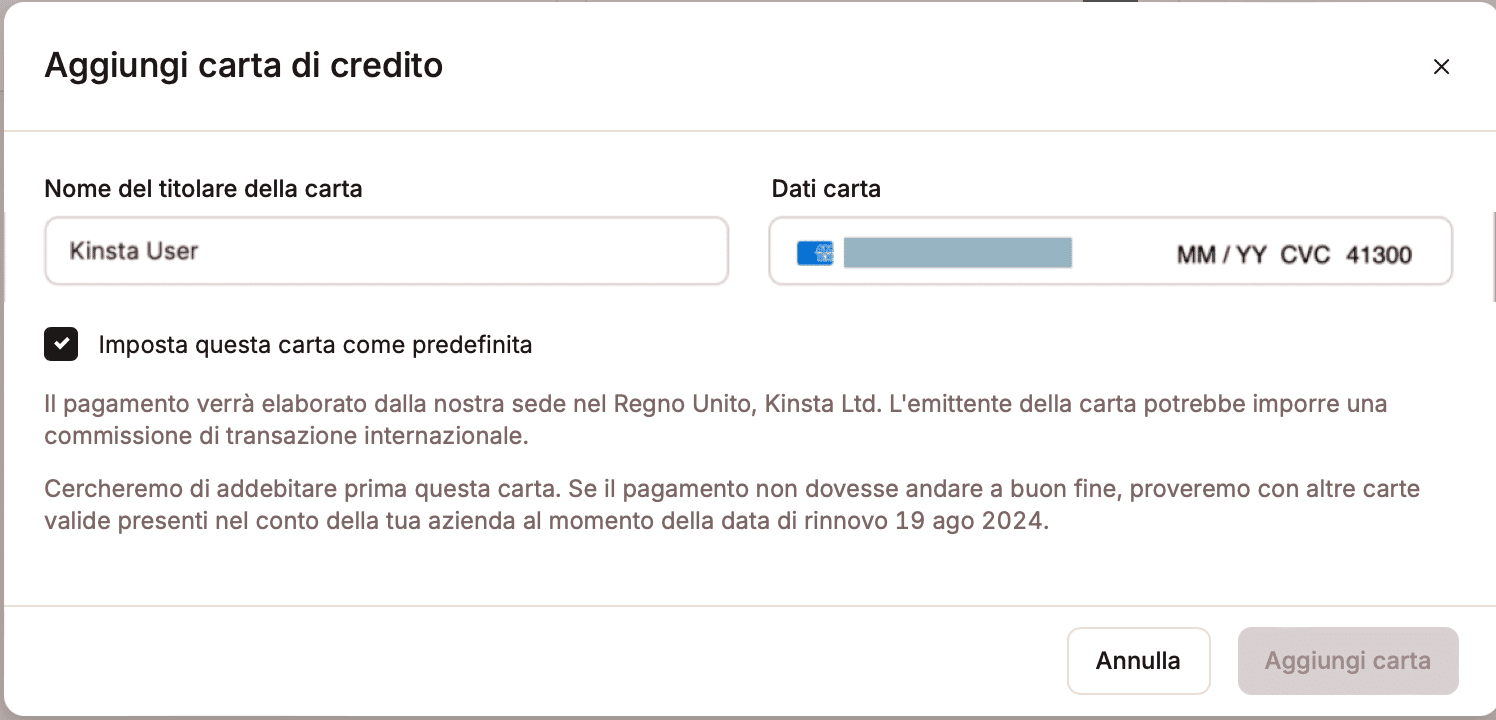Toggle the Imposta questa carta come predefinita checkbox
Viewport: 1496px width, 720px height.
coord(62,345)
